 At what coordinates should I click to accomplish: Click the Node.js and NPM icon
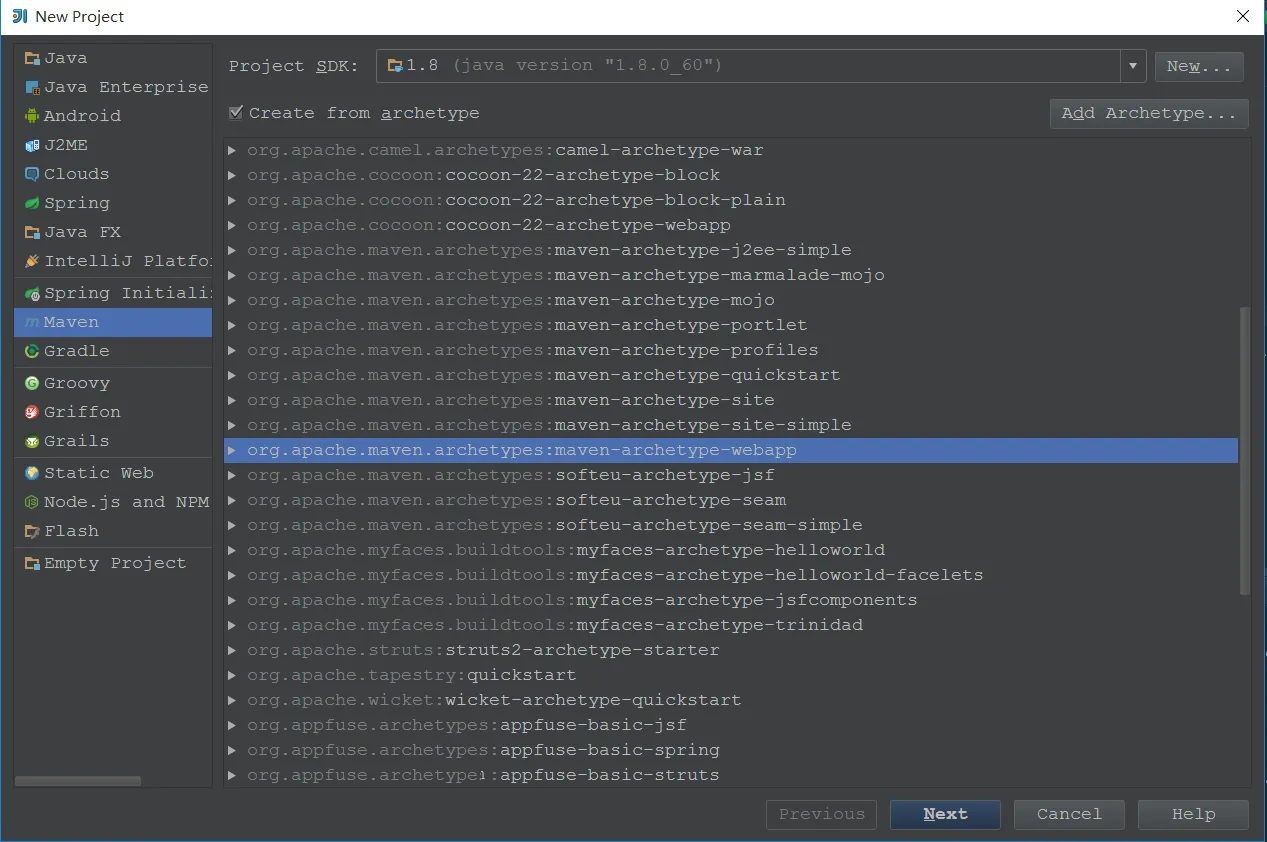coord(32,502)
